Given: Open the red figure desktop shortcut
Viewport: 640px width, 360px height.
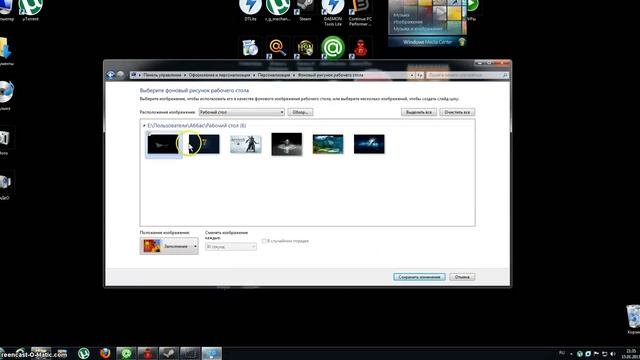Looking at the screenshot, I should [360, 48].
